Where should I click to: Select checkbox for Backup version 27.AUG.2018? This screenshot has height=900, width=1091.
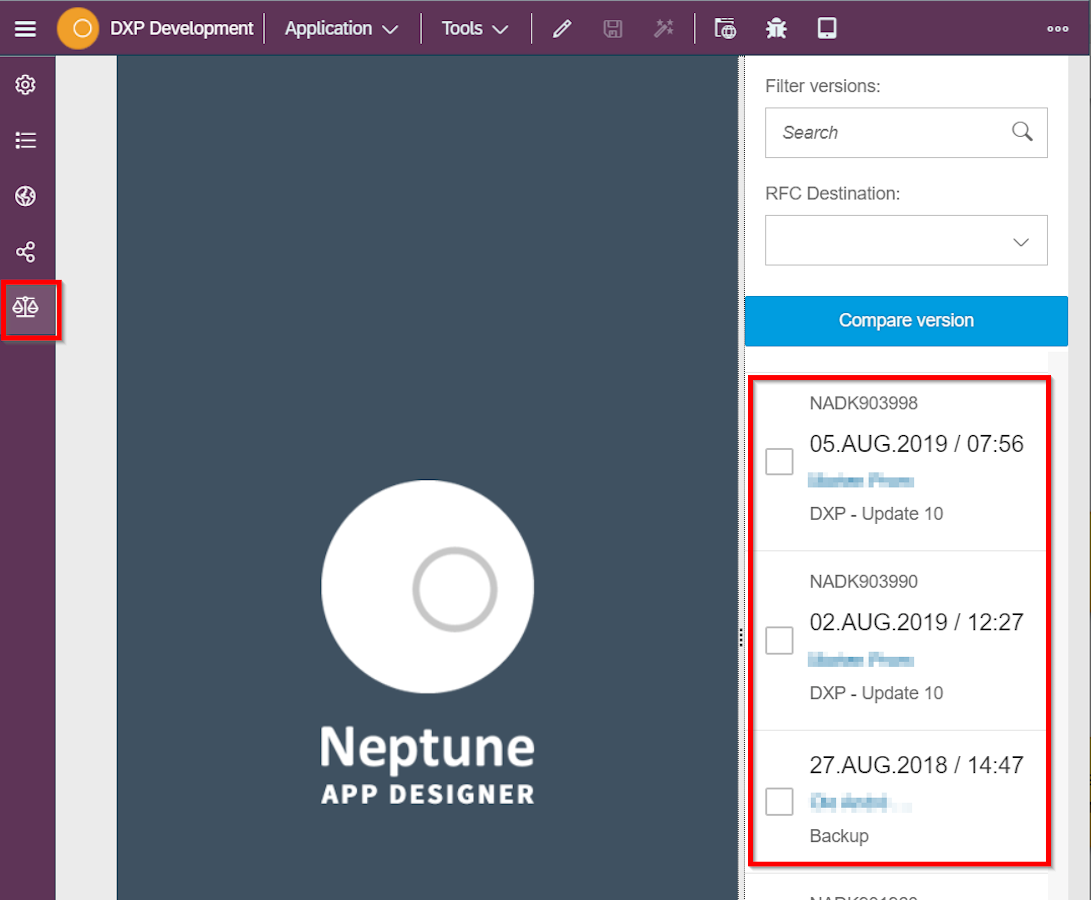(779, 802)
